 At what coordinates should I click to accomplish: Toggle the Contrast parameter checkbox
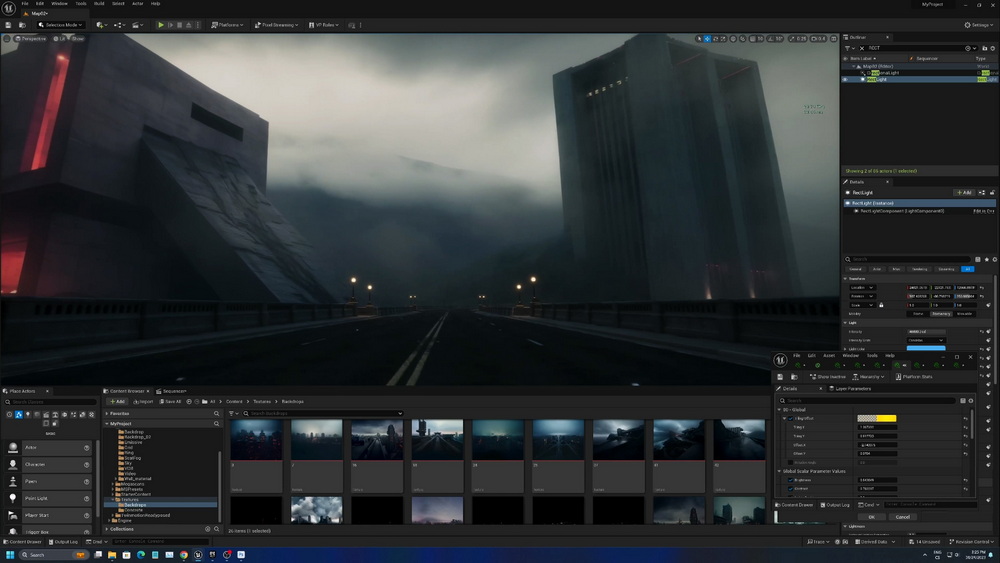pyautogui.click(x=791, y=489)
